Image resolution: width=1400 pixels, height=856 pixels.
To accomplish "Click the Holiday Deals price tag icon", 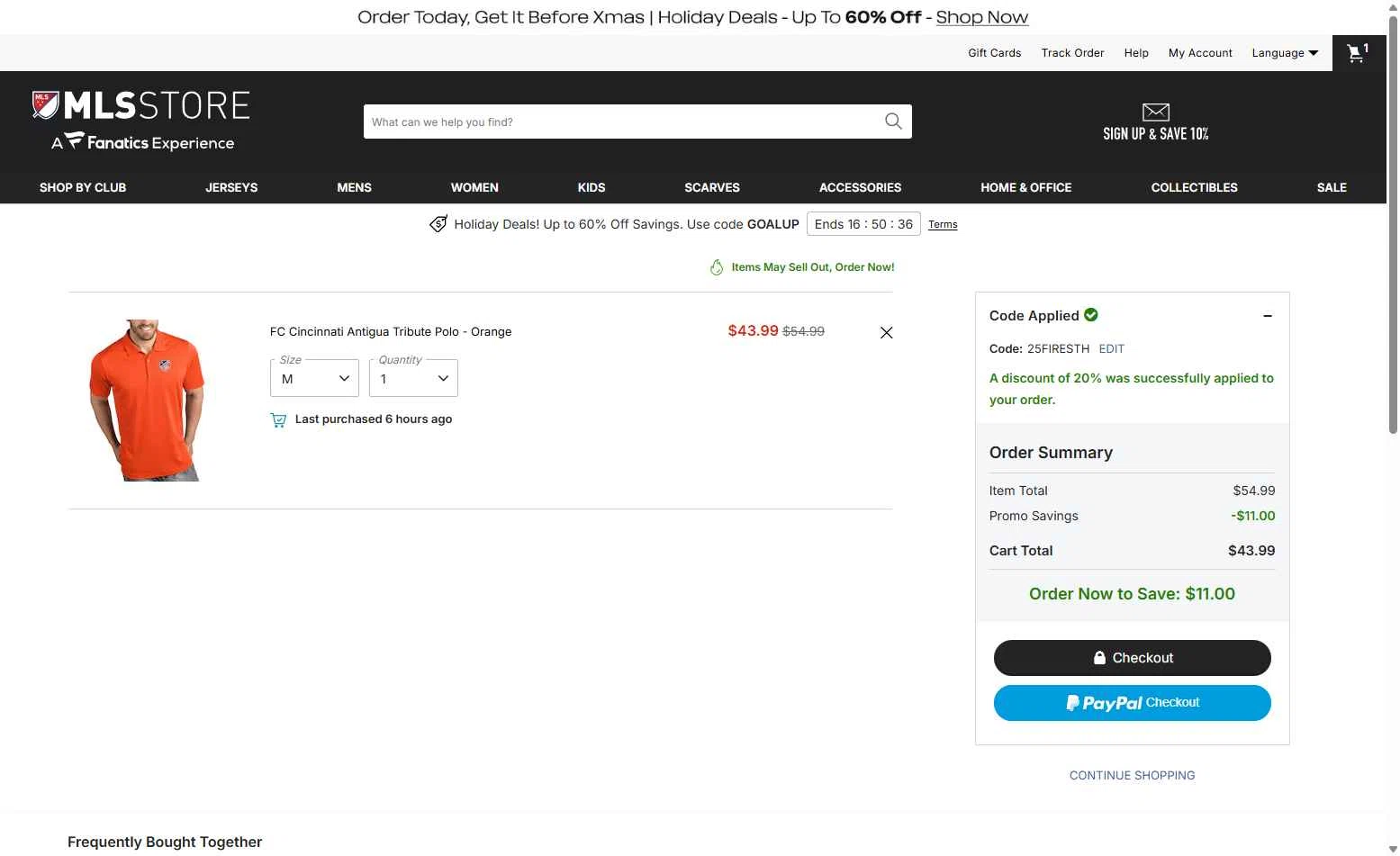I will (x=438, y=224).
